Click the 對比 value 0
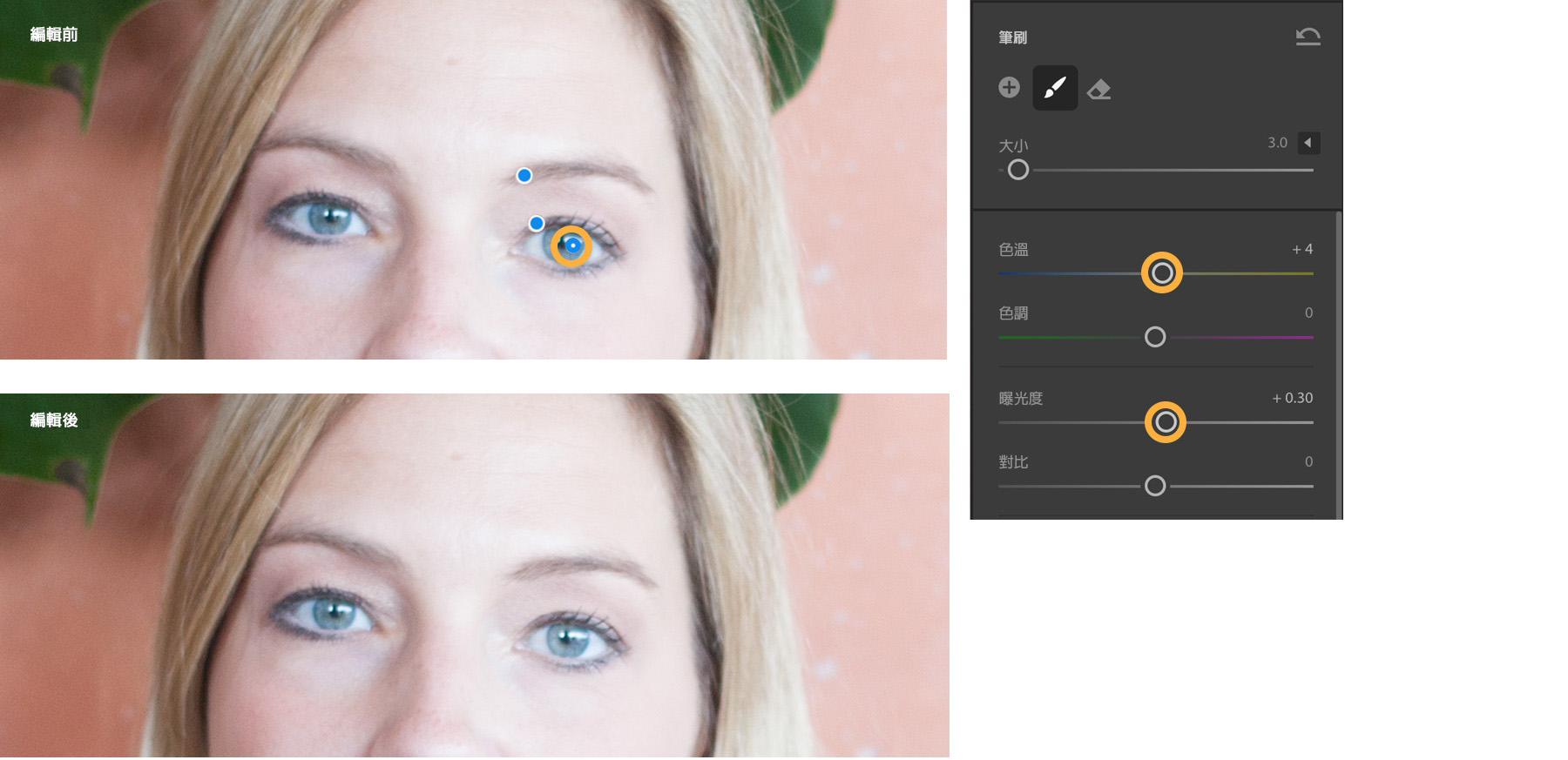The width and height of the screenshot is (1568, 760). tap(1308, 461)
